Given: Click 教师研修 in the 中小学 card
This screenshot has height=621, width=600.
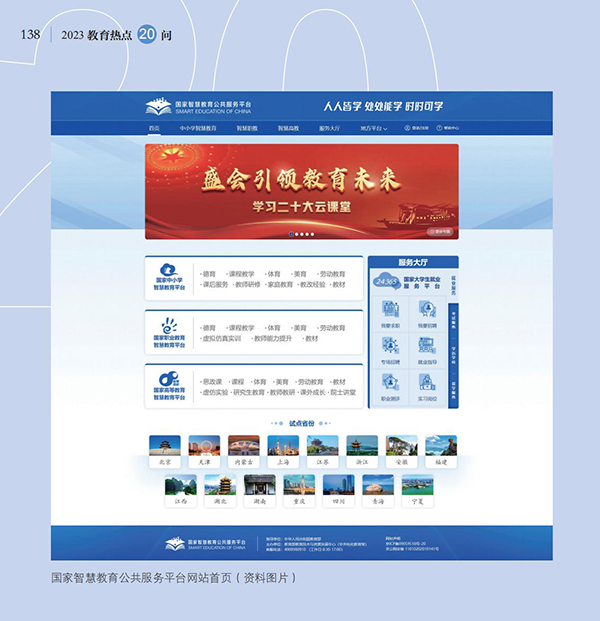Looking at the screenshot, I should 248,284.
